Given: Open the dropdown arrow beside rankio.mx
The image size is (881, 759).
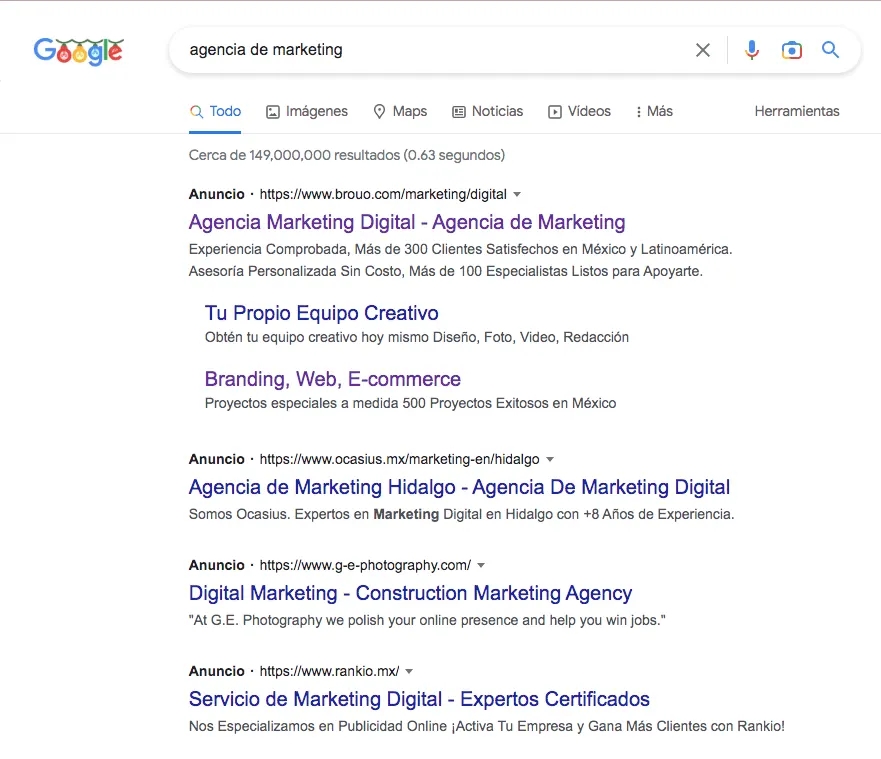Looking at the screenshot, I should pyautogui.click(x=411, y=671).
